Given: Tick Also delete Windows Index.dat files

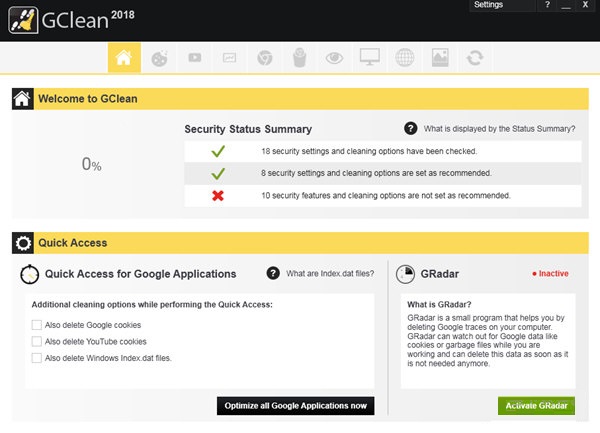Looking at the screenshot, I should [37, 357].
